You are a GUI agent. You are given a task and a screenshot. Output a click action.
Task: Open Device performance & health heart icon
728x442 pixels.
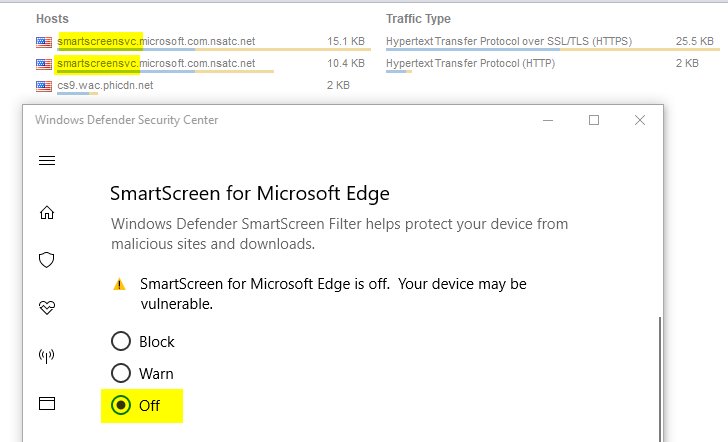click(x=46, y=308)
